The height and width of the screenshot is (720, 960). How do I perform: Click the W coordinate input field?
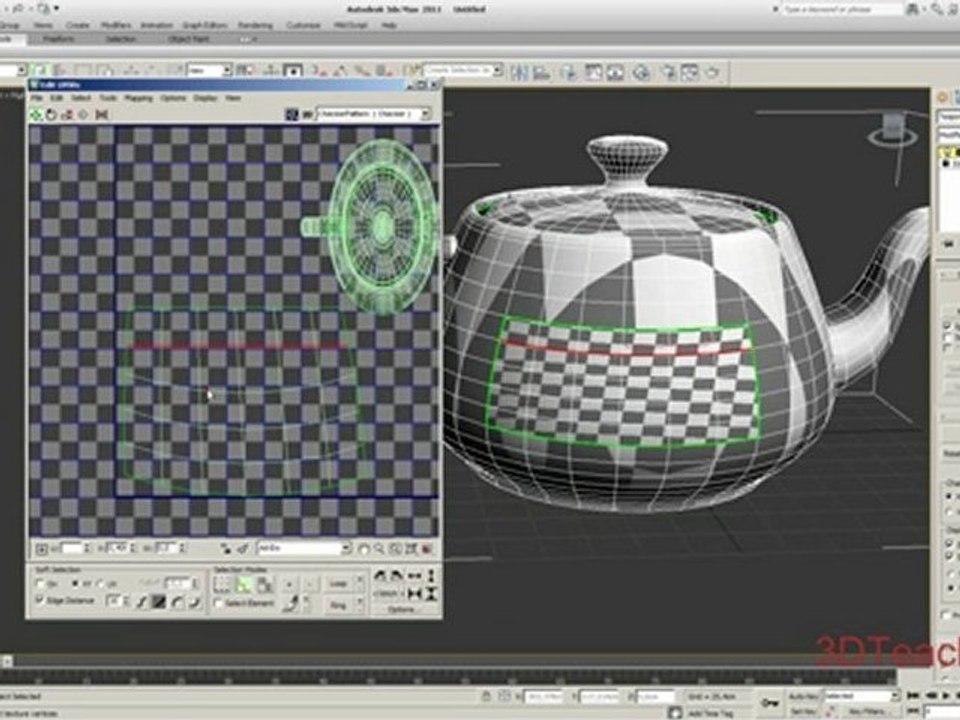tap(167, 548)
